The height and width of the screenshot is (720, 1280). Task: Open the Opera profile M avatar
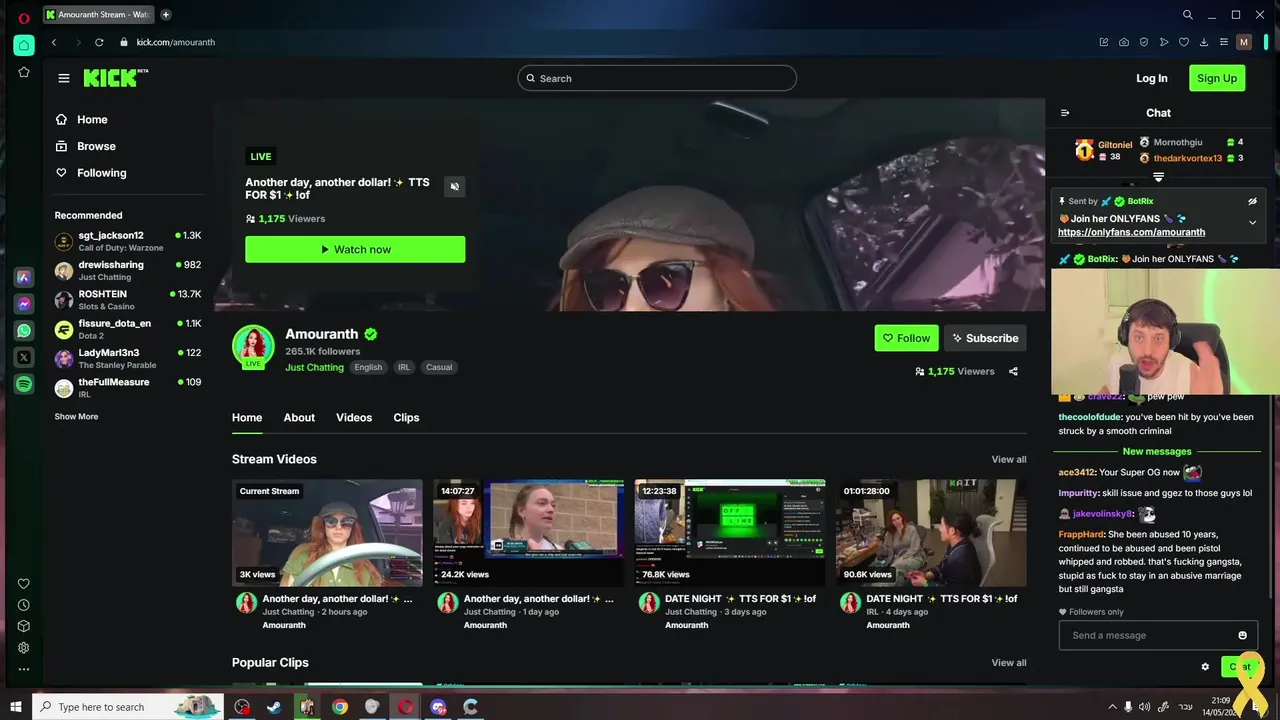pos(1244,42)
